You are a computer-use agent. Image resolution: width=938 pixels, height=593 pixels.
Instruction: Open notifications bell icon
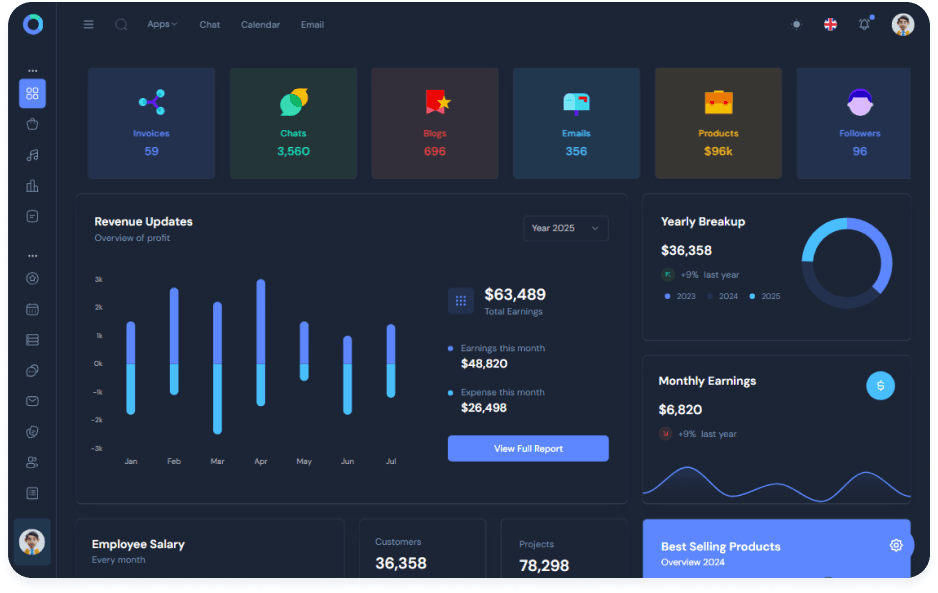864,25
